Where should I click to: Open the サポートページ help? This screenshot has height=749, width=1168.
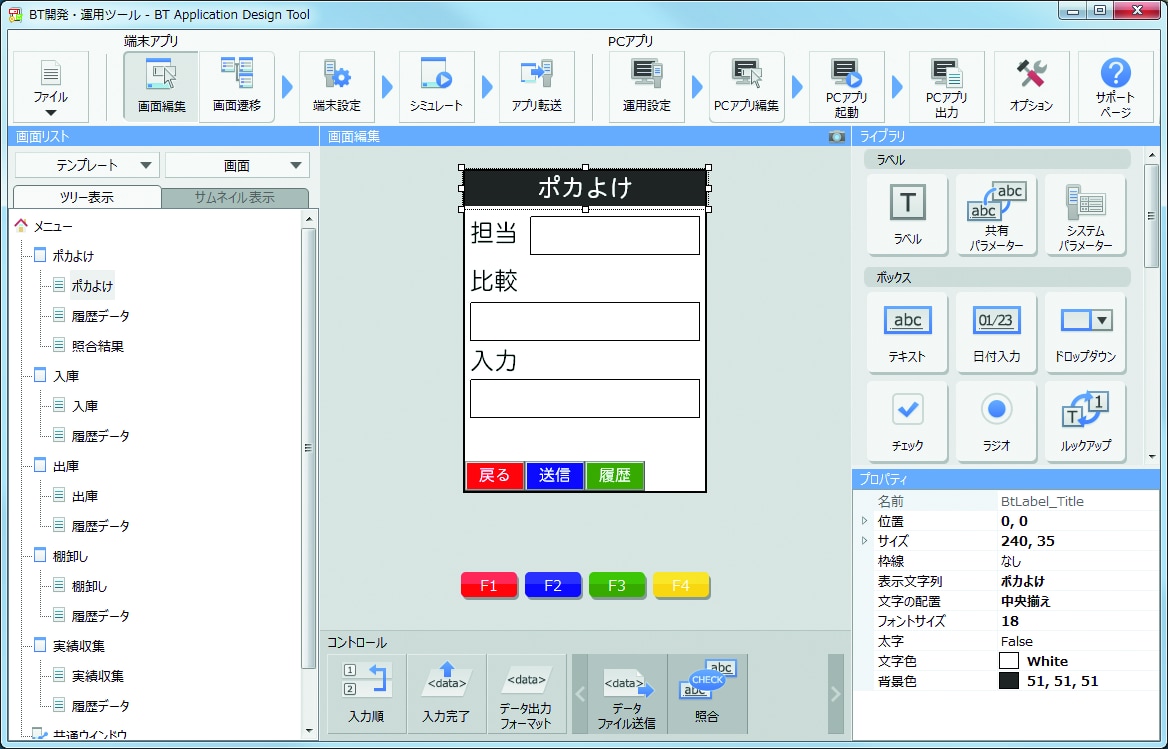click(x=1115, y=86)
